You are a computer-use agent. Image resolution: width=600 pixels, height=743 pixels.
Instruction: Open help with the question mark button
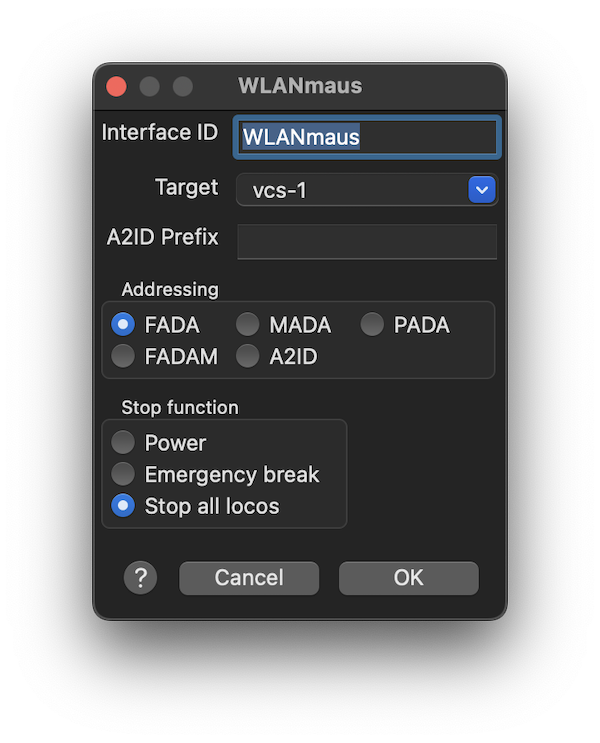coord(140,577)
